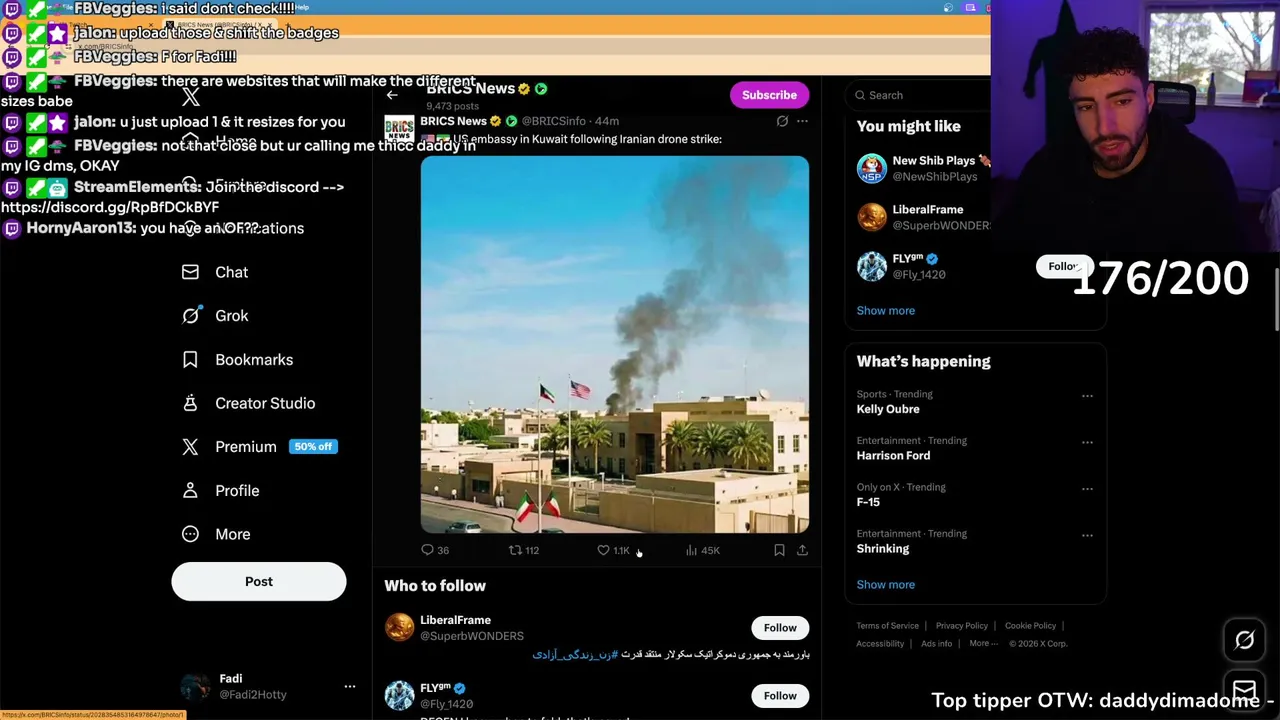Click Show more under What's happening
1280x720 pixels.
click(x=885, y=584)
